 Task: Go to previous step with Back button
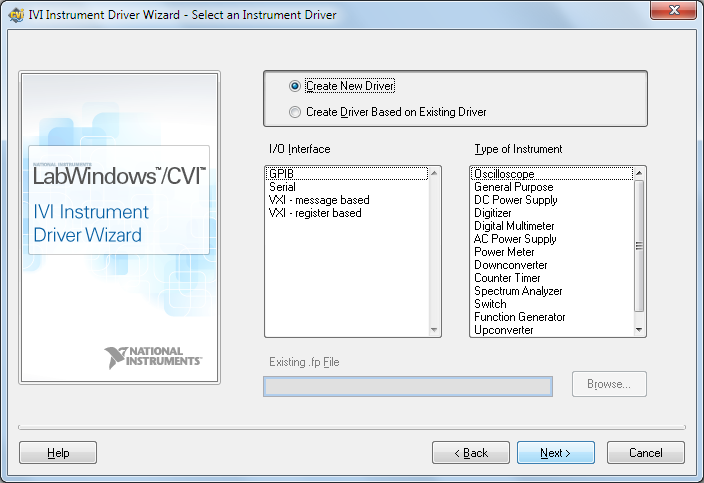(470, 453)
